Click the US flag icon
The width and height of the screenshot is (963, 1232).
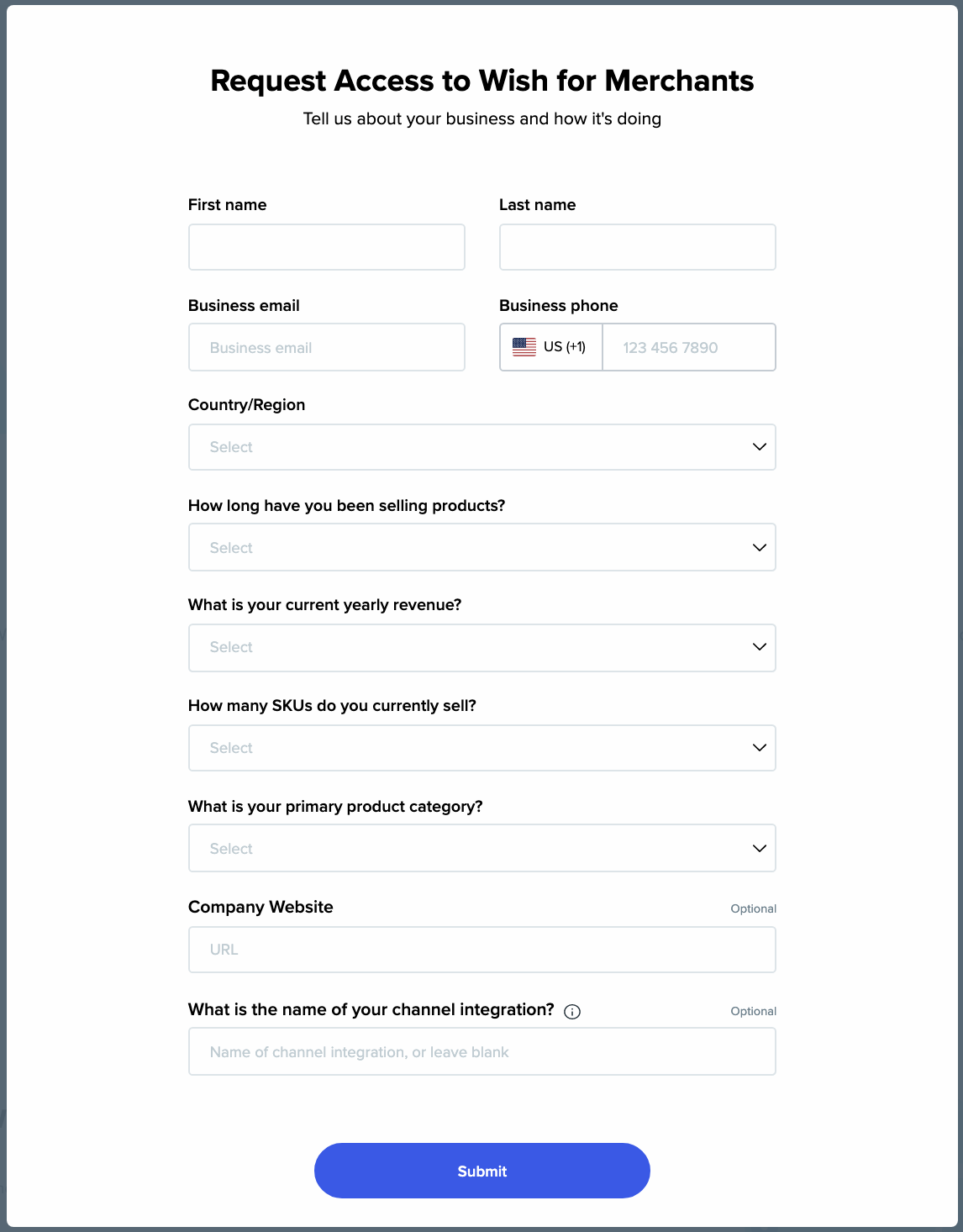524,347
